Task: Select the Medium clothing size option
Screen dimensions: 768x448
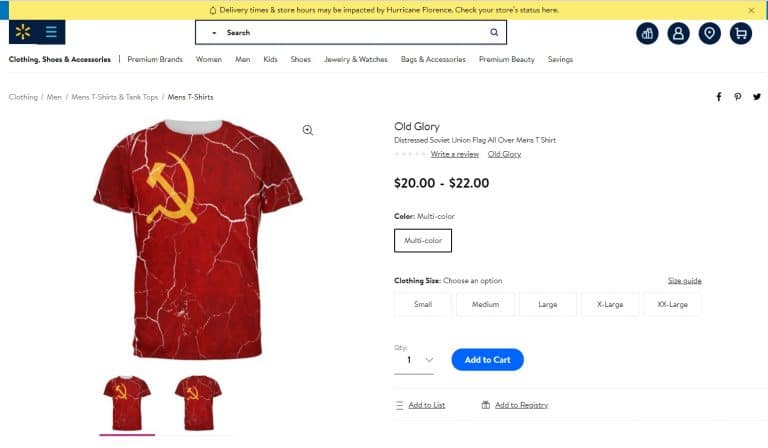Action: pos(485,304)
